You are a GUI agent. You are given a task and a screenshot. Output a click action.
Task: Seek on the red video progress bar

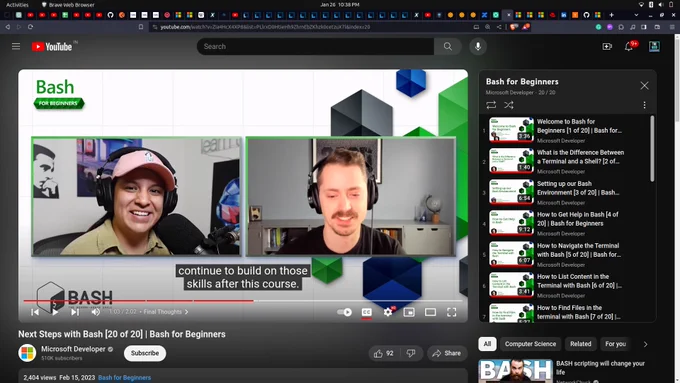[243, 301]
